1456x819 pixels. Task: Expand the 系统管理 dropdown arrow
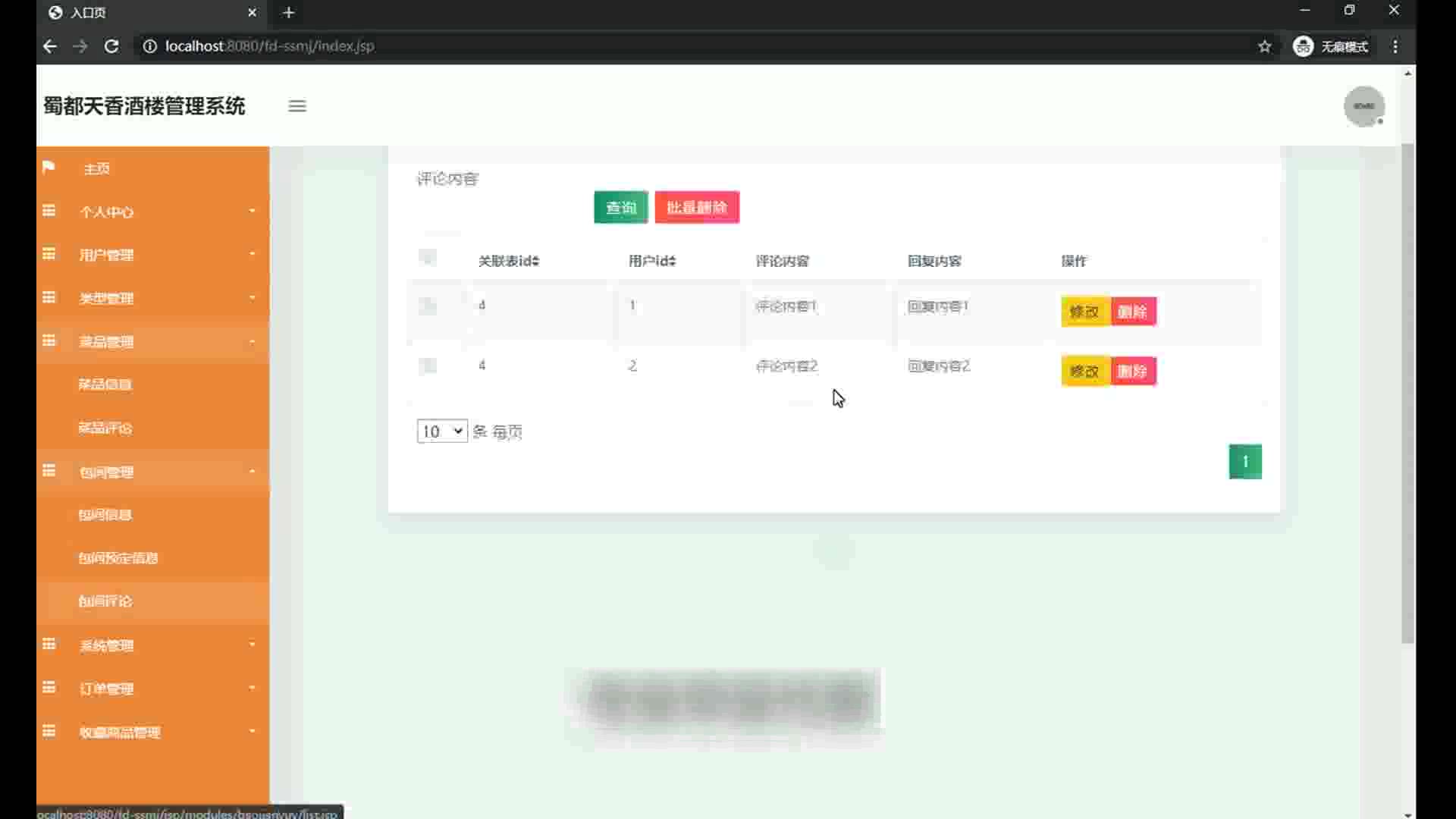pyautogui.click(x=253, y=644)
